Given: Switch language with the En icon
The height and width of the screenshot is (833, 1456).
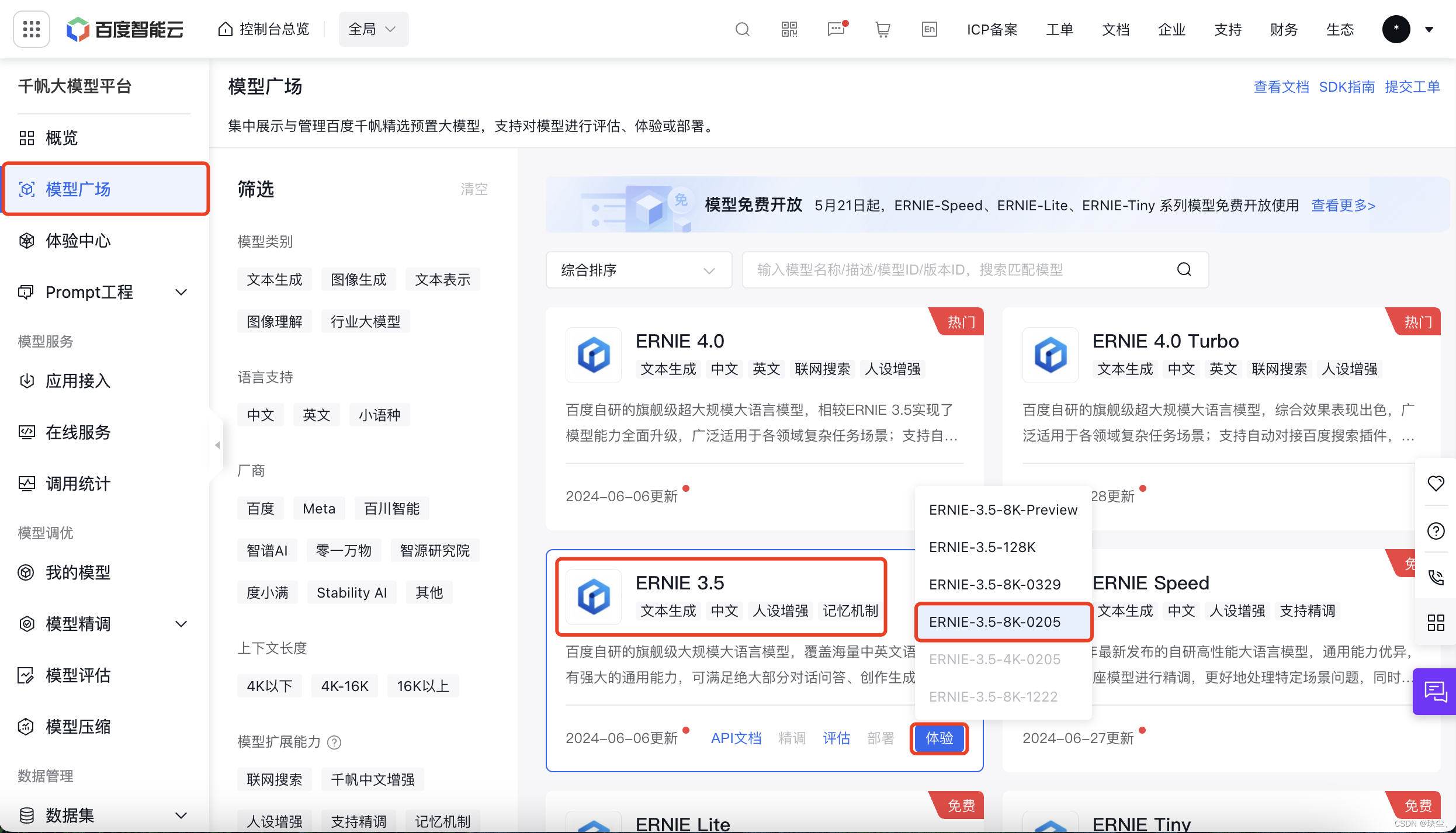Looking at the screenshot, I should (x=929, y=29).
